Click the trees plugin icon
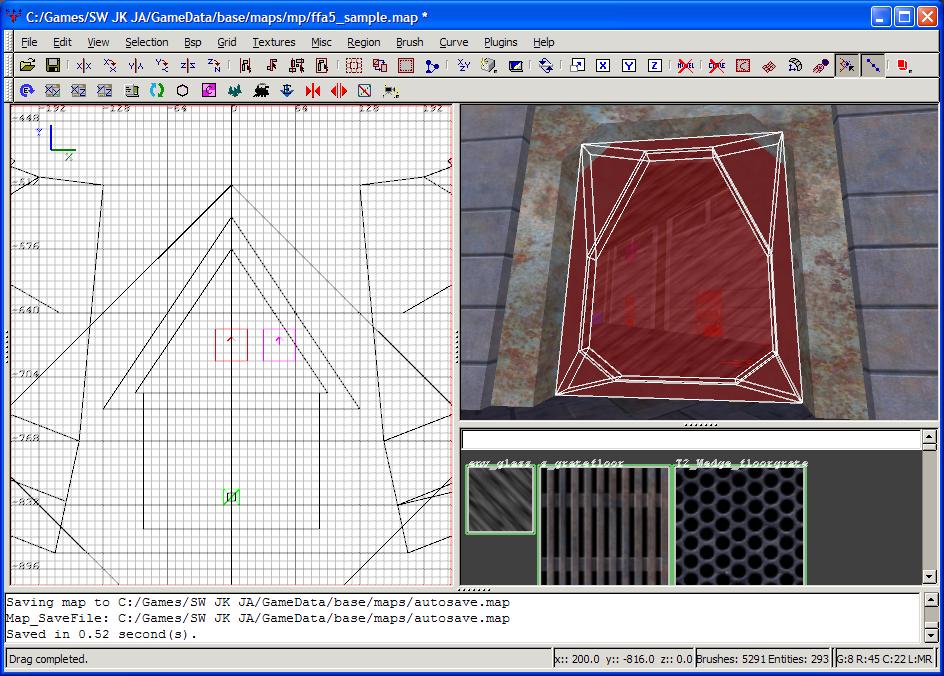Screen dimensions: 944x676 coord(235,91)
